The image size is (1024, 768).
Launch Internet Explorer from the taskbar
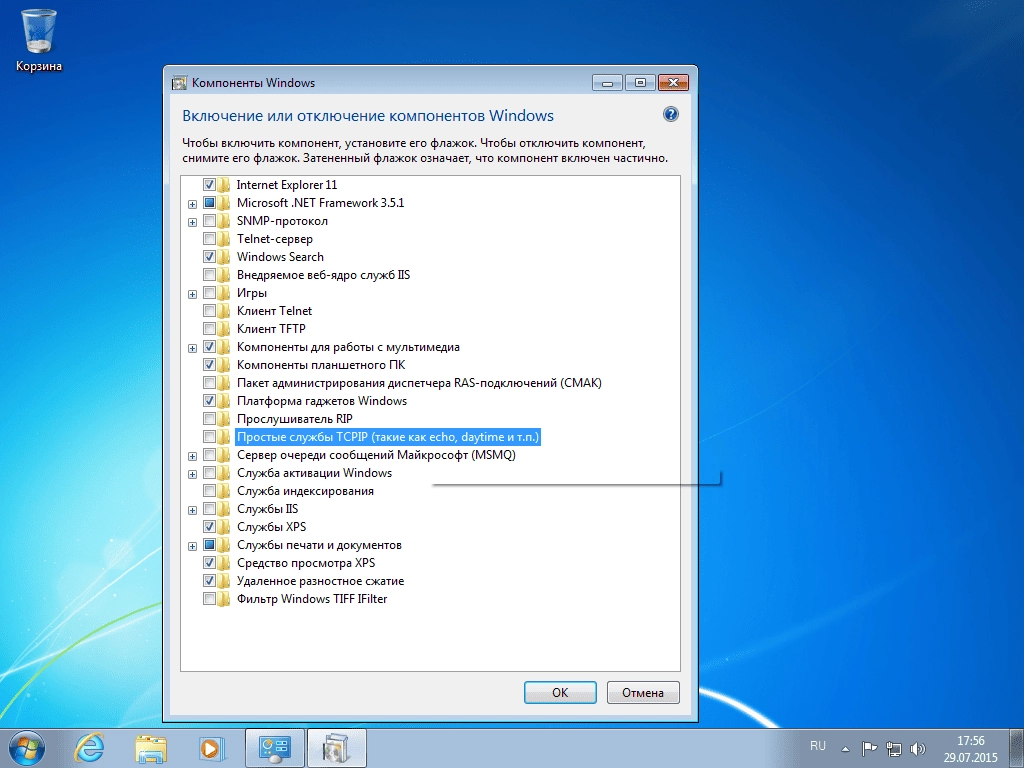[x=89, y=748]
